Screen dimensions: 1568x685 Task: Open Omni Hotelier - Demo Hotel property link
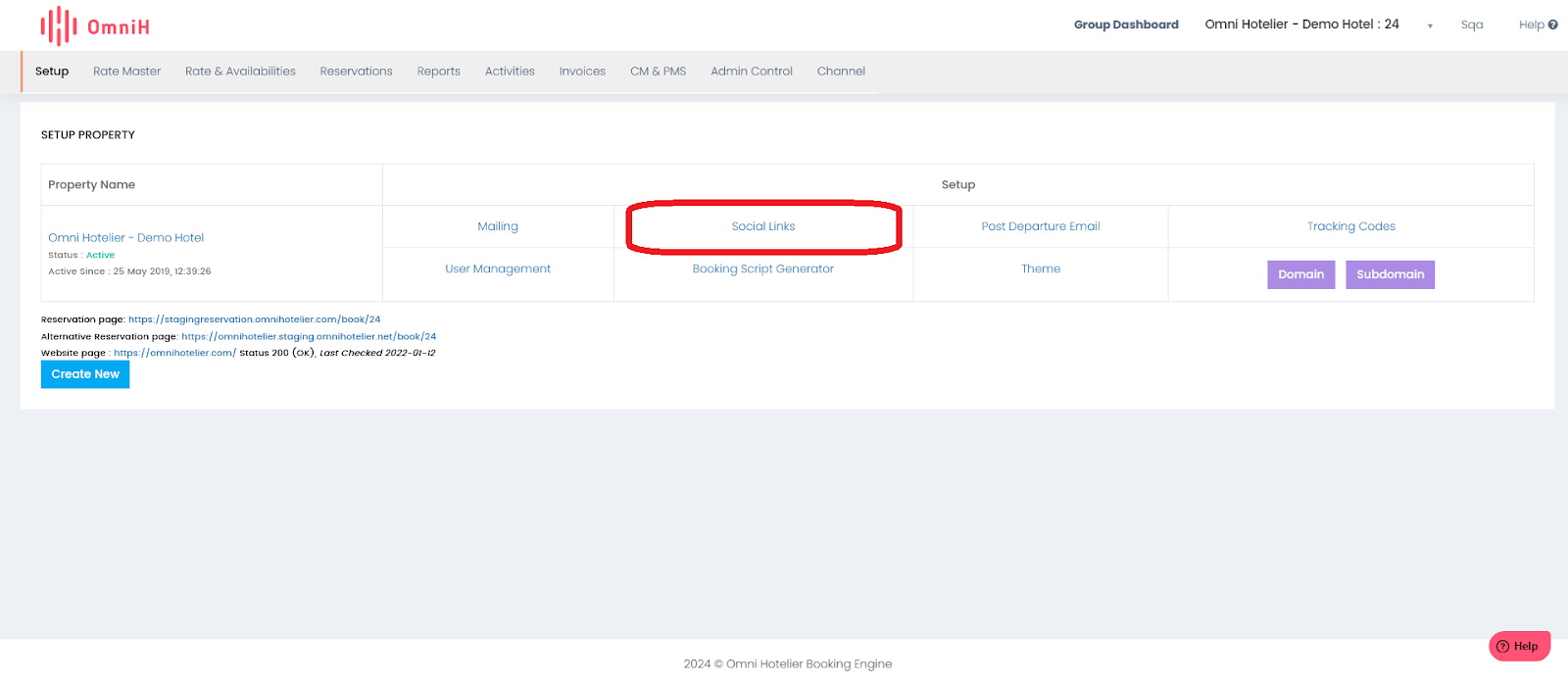pos(126,238)
